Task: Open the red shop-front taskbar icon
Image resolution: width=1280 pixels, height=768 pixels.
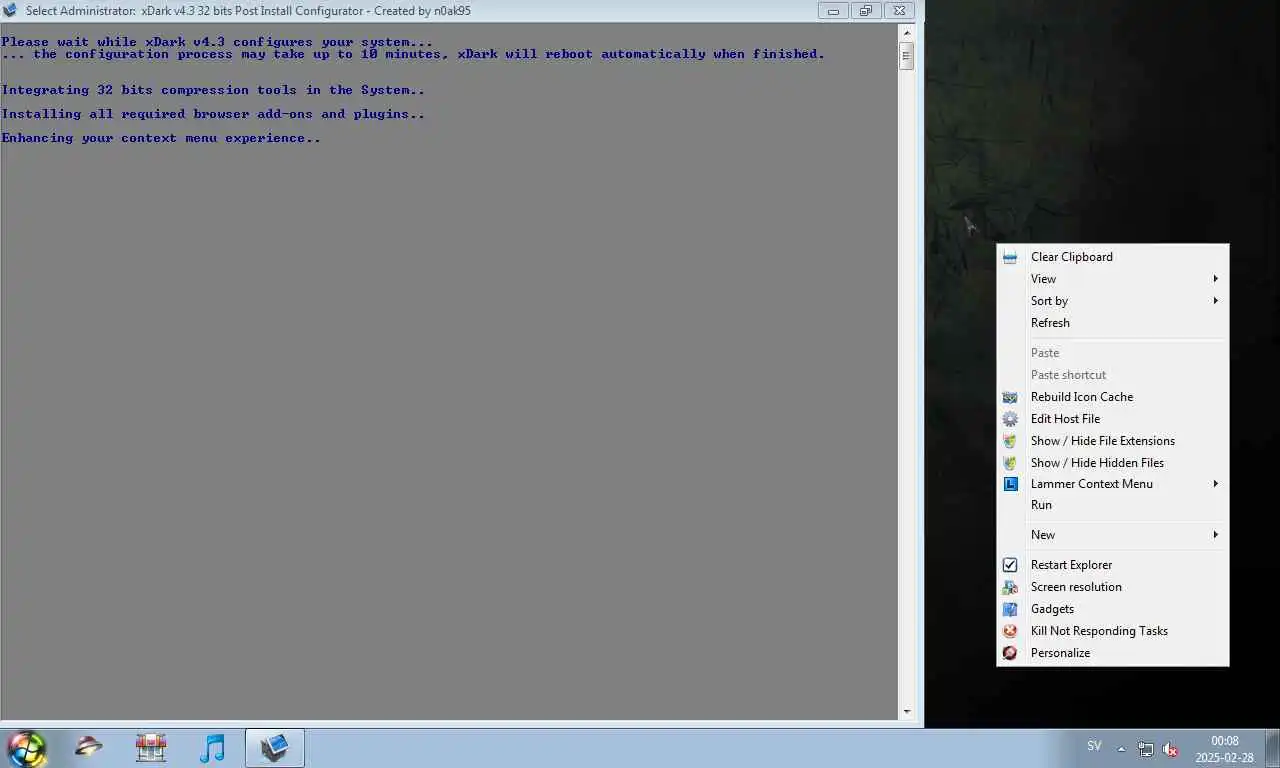Action: coord(151,747)
